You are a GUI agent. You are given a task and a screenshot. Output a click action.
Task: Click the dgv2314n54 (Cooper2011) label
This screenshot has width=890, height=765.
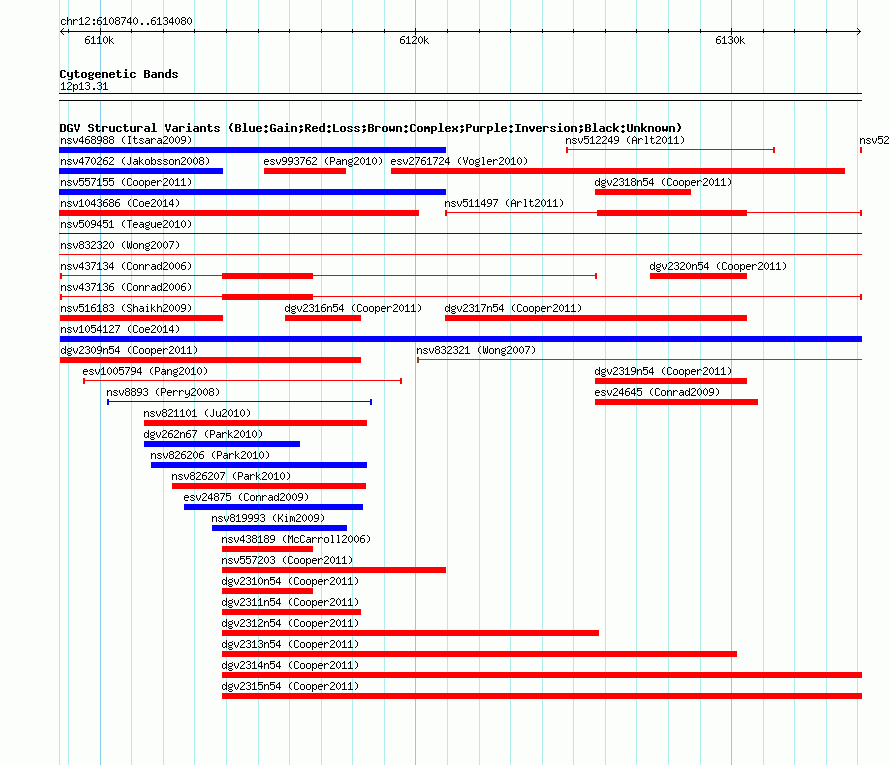tap(290, 665)
